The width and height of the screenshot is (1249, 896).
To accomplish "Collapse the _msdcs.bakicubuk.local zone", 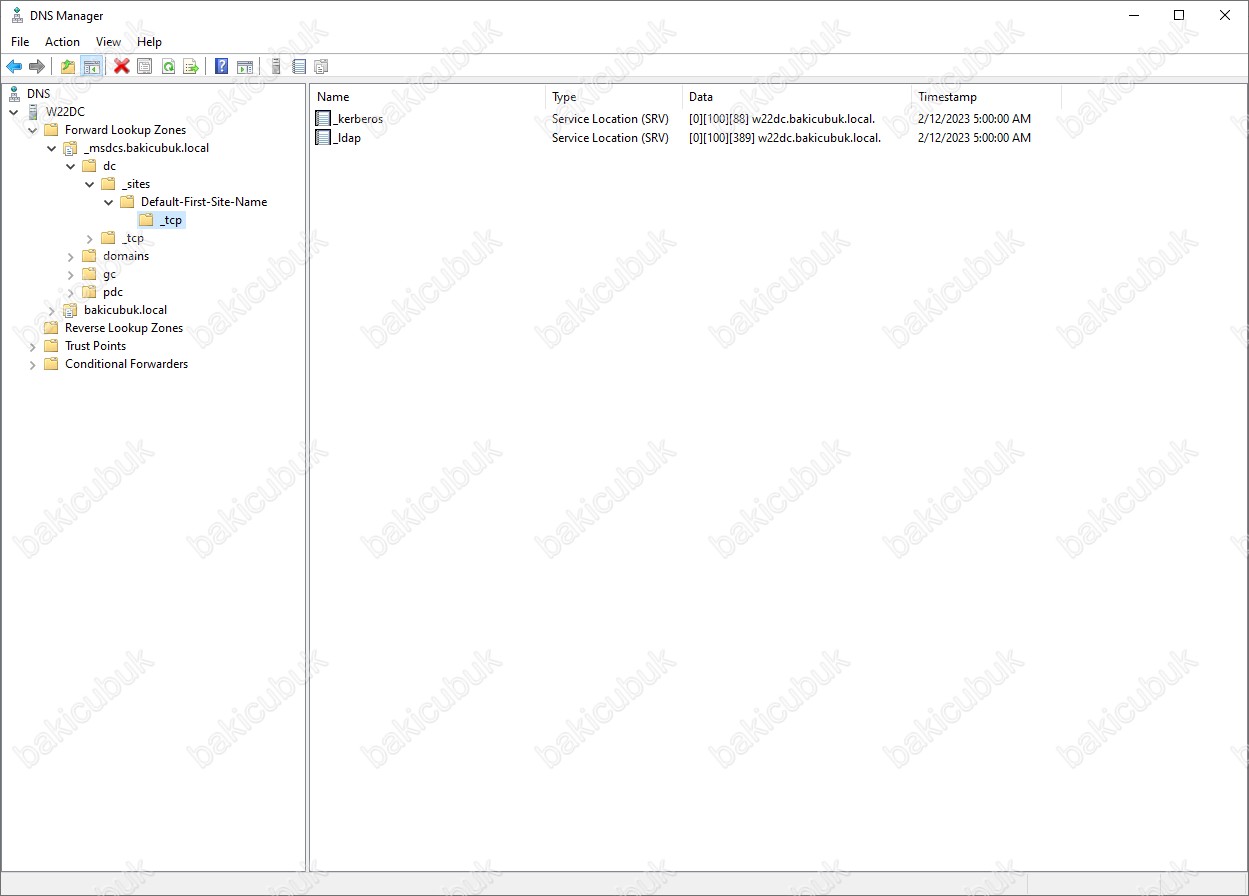I will (52, 148).
